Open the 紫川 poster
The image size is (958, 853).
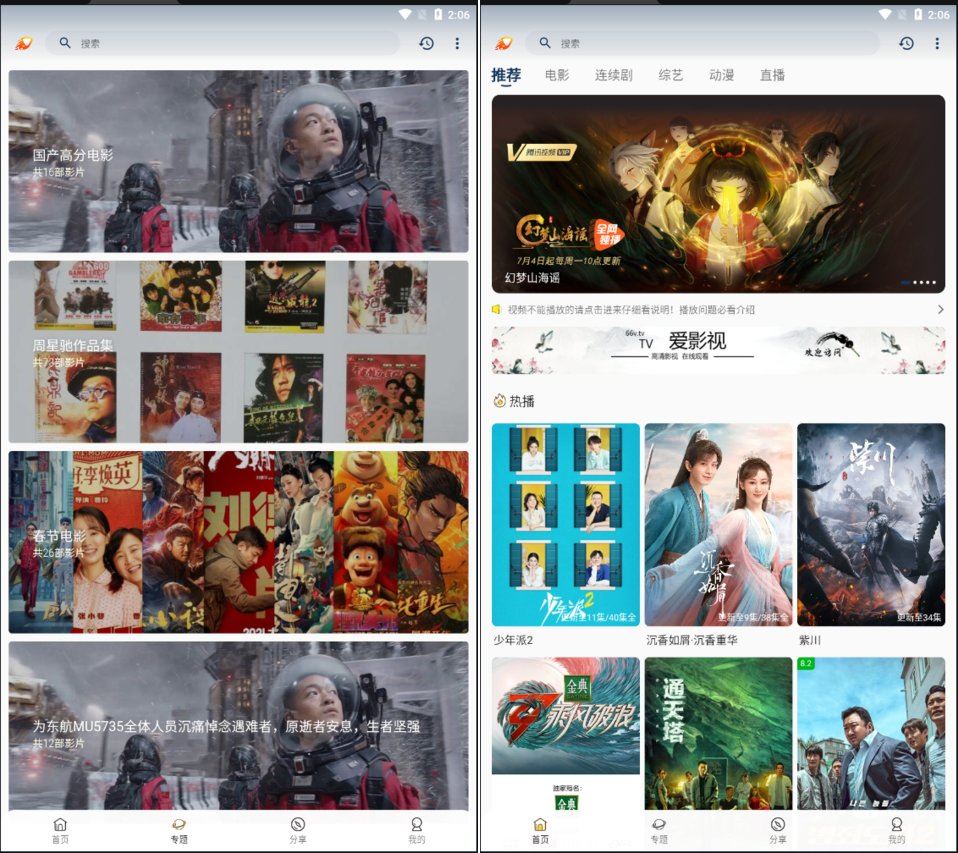coord(871,524)
